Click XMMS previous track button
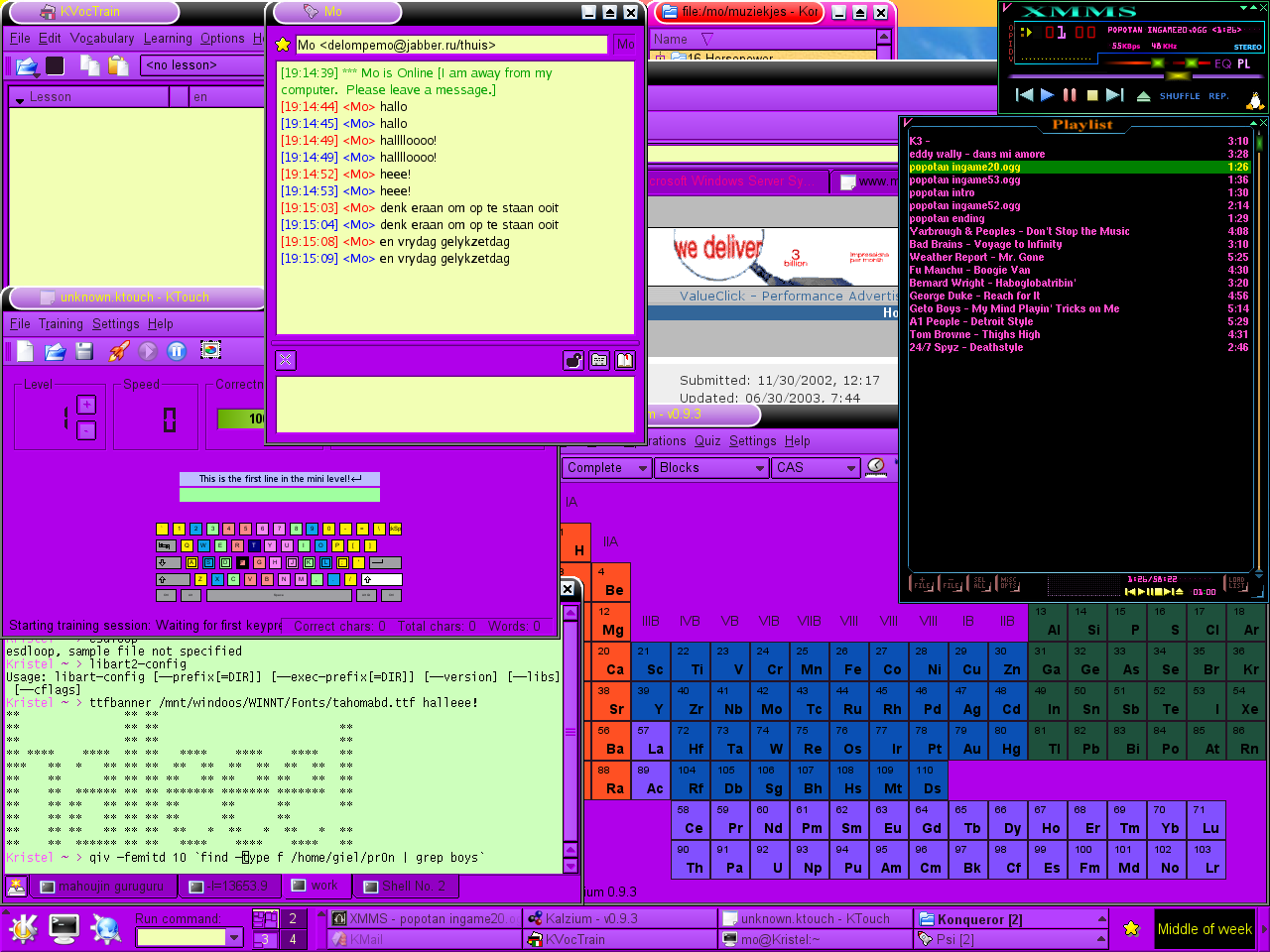 click(x=1025, y=95)
